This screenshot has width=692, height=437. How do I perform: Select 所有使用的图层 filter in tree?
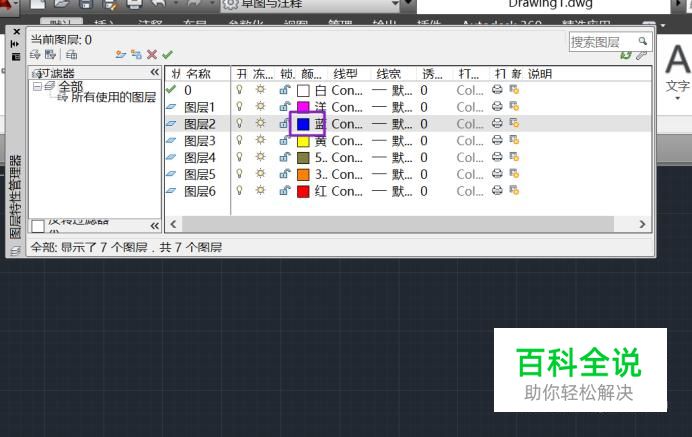click(x=113, y=97)
